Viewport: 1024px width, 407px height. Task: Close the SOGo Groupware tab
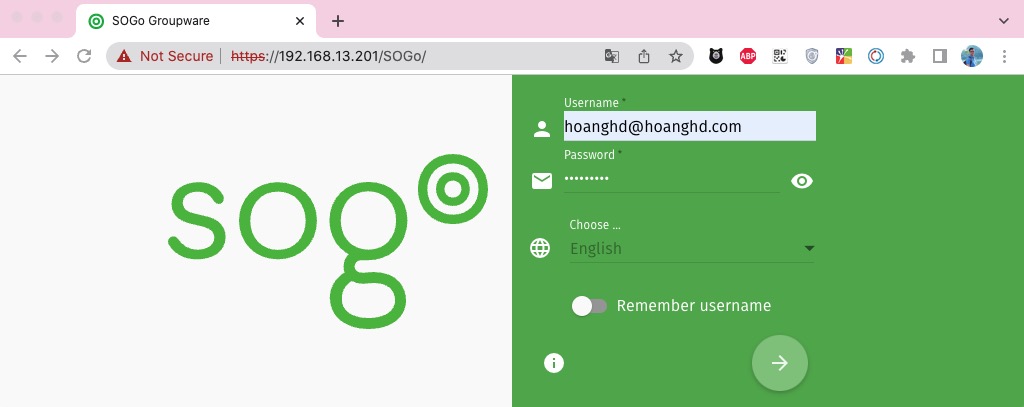[x=300, y=21]
